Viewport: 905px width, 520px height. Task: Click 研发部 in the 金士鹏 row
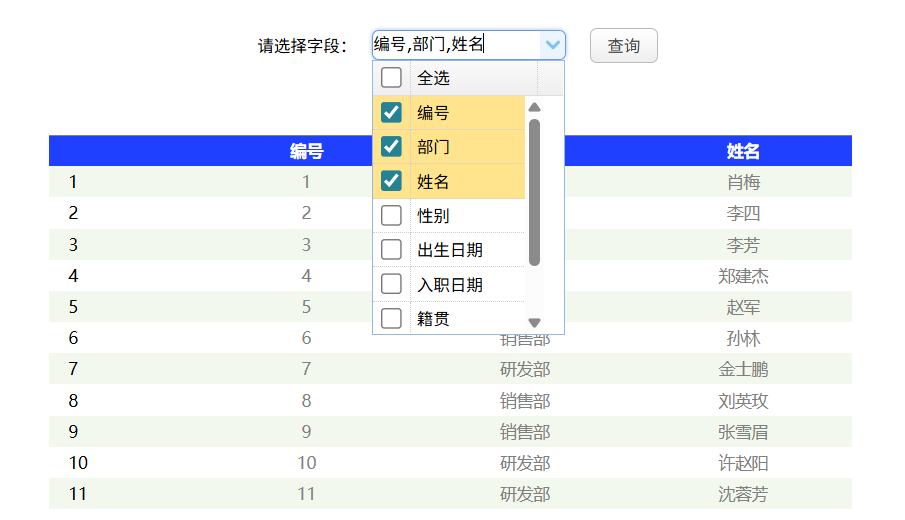pyautogui.click(x=525, y=369)
